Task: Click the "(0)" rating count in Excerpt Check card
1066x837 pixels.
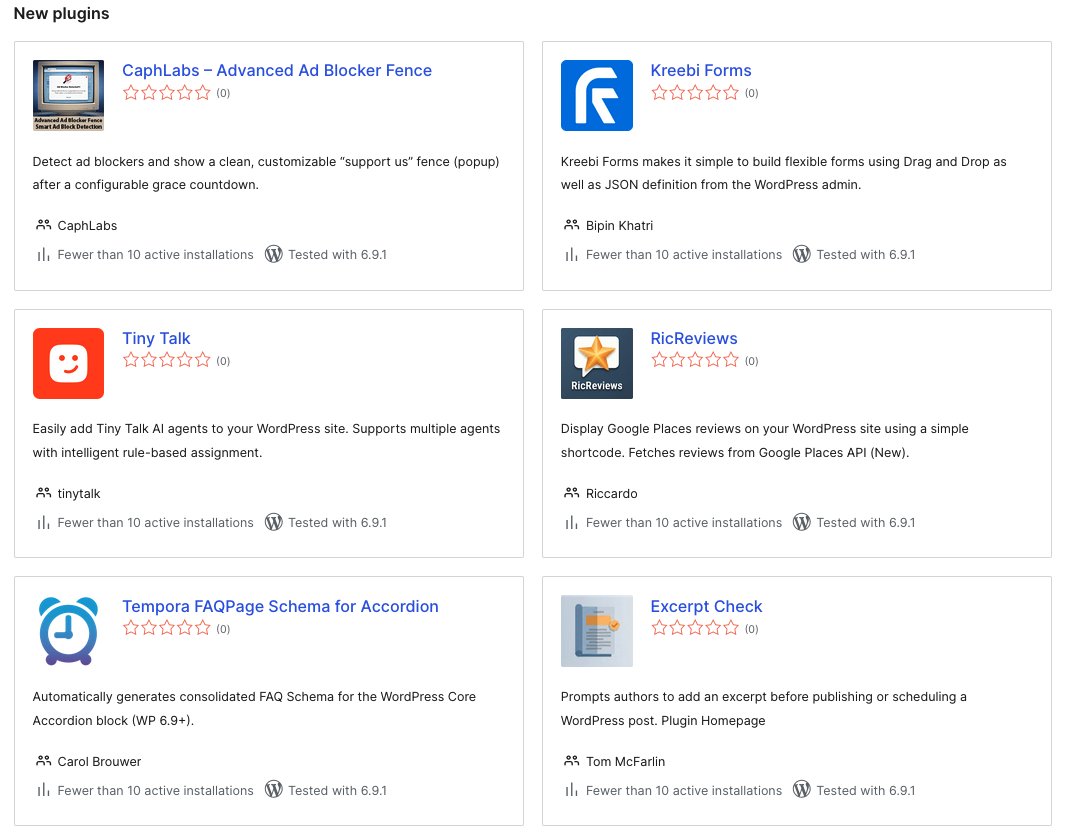Action: [x=751, y=629]
